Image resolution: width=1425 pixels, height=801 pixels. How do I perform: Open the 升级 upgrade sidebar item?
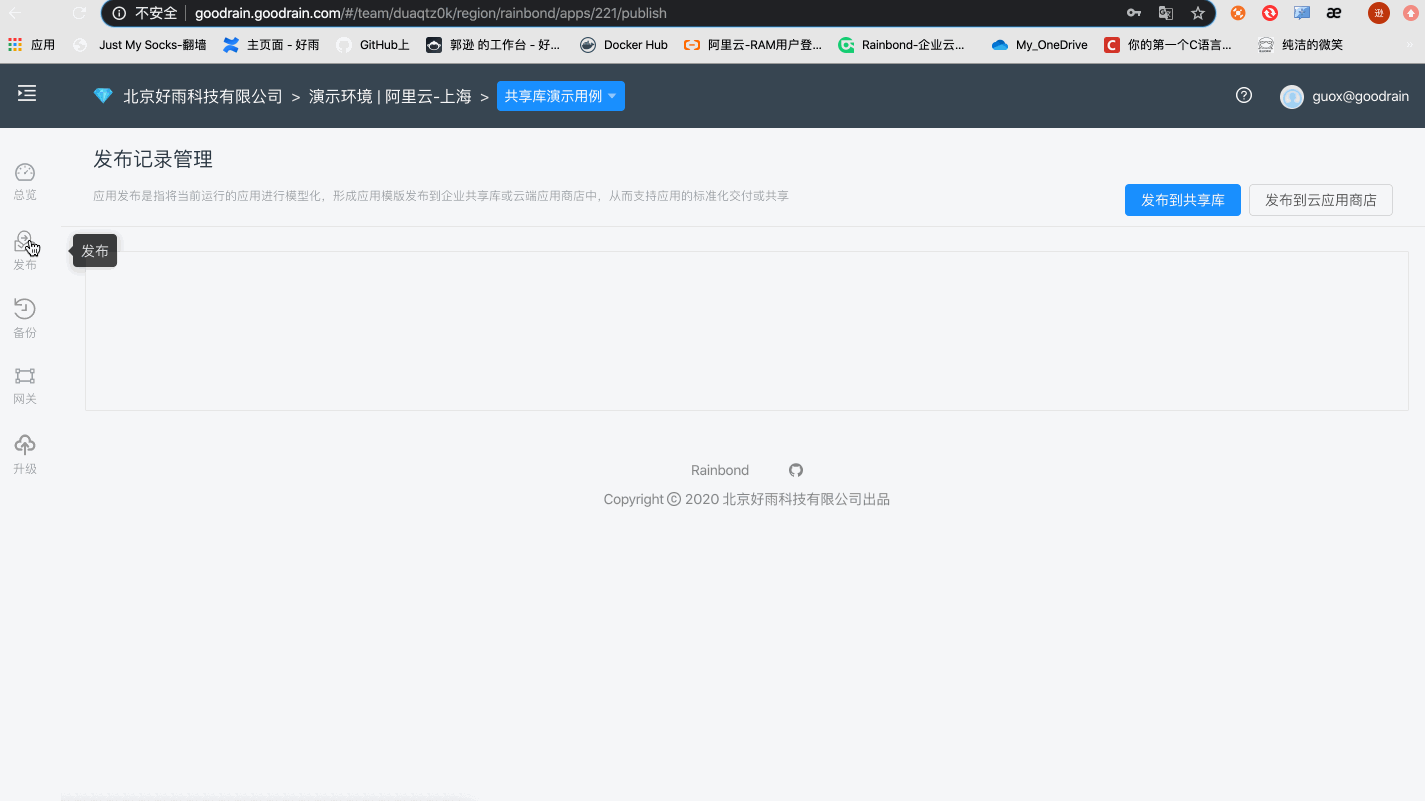[25, 455]
